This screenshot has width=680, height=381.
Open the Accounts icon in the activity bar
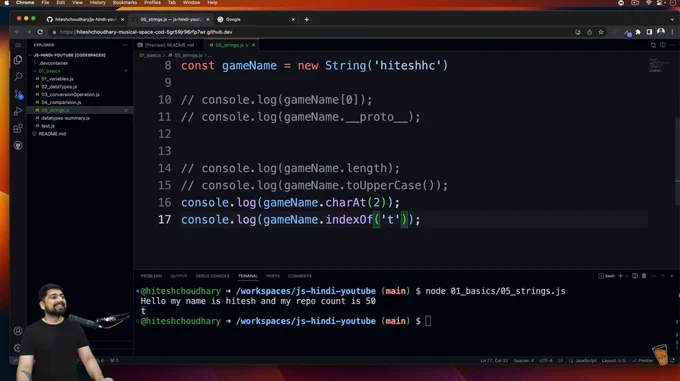coord(18,331)
